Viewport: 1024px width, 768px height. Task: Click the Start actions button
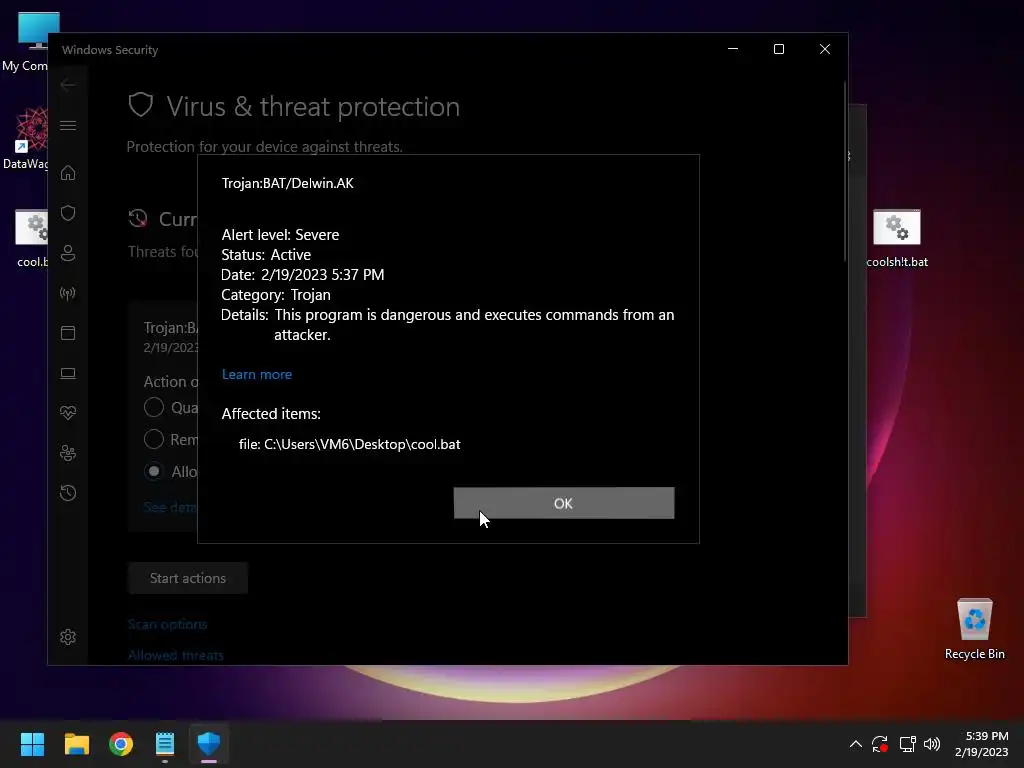click(x=188, y=578)
